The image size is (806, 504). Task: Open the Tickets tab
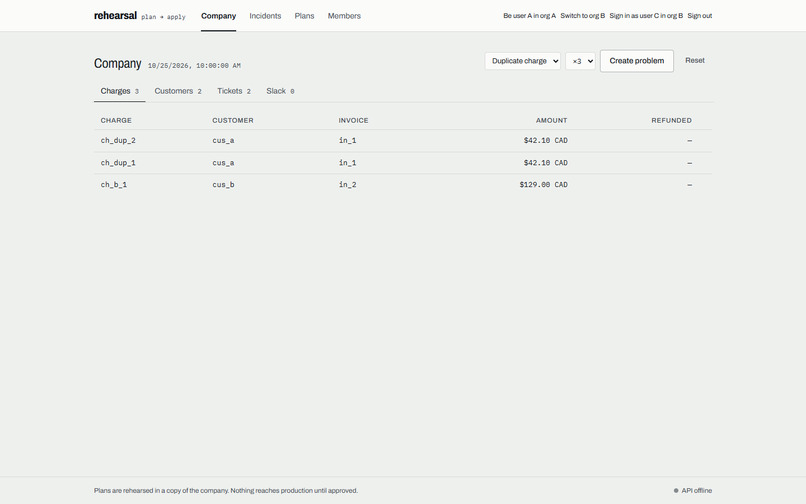pos(234,91)
